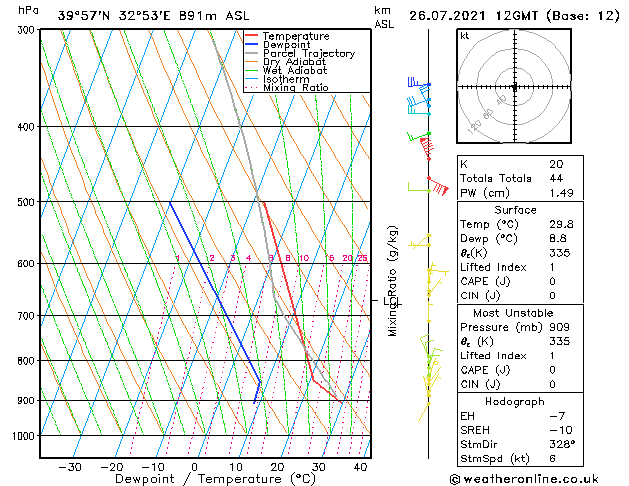Click the -30 temperature axis label

[70, 468]
